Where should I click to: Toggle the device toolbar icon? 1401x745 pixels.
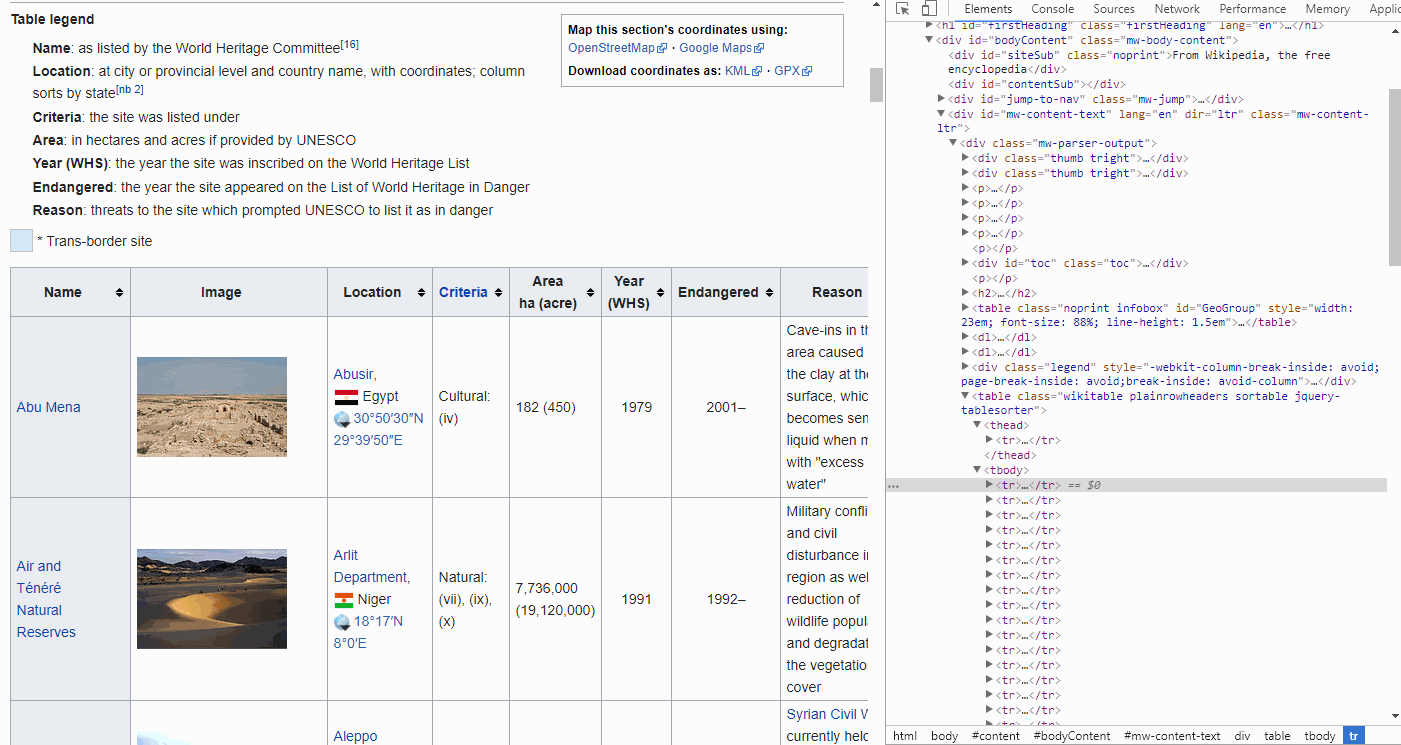click(929, 9)
